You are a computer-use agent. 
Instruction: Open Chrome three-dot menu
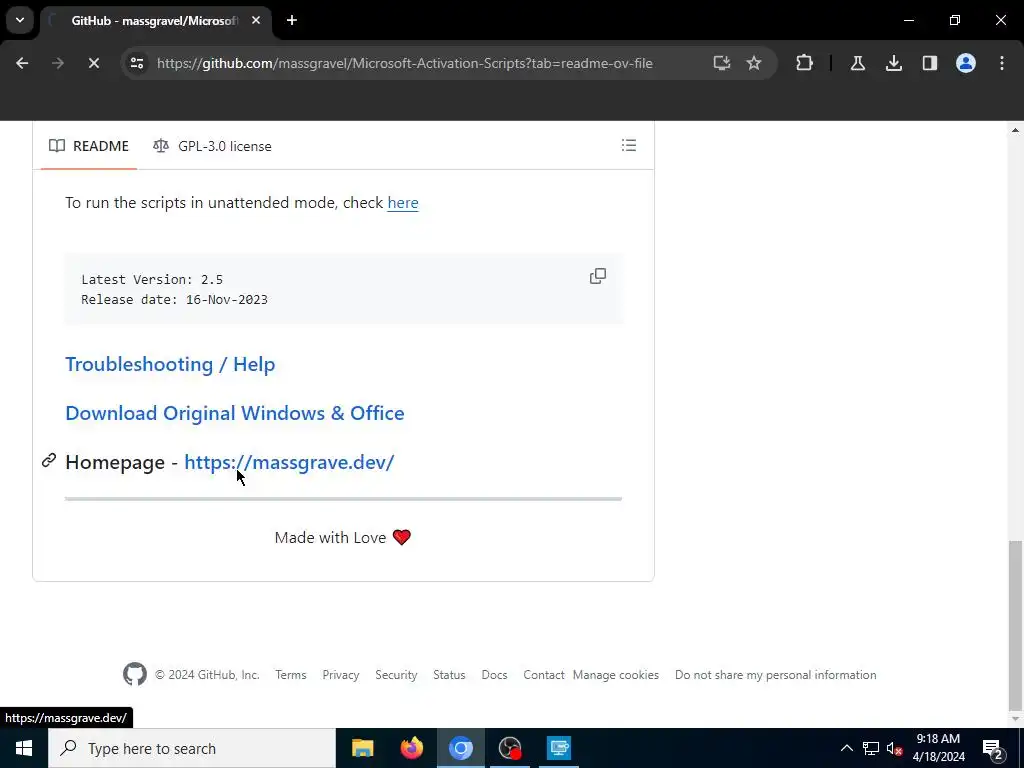click(x=1001, y=63)
